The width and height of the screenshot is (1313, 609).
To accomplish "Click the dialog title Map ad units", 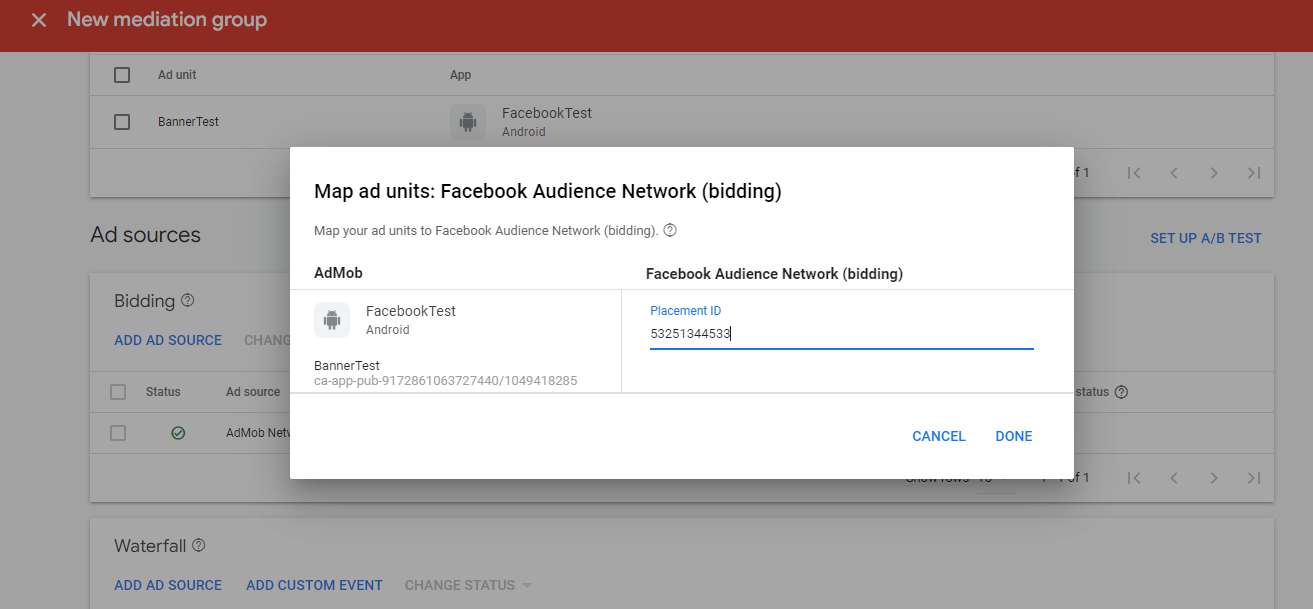I will [548, 192].
